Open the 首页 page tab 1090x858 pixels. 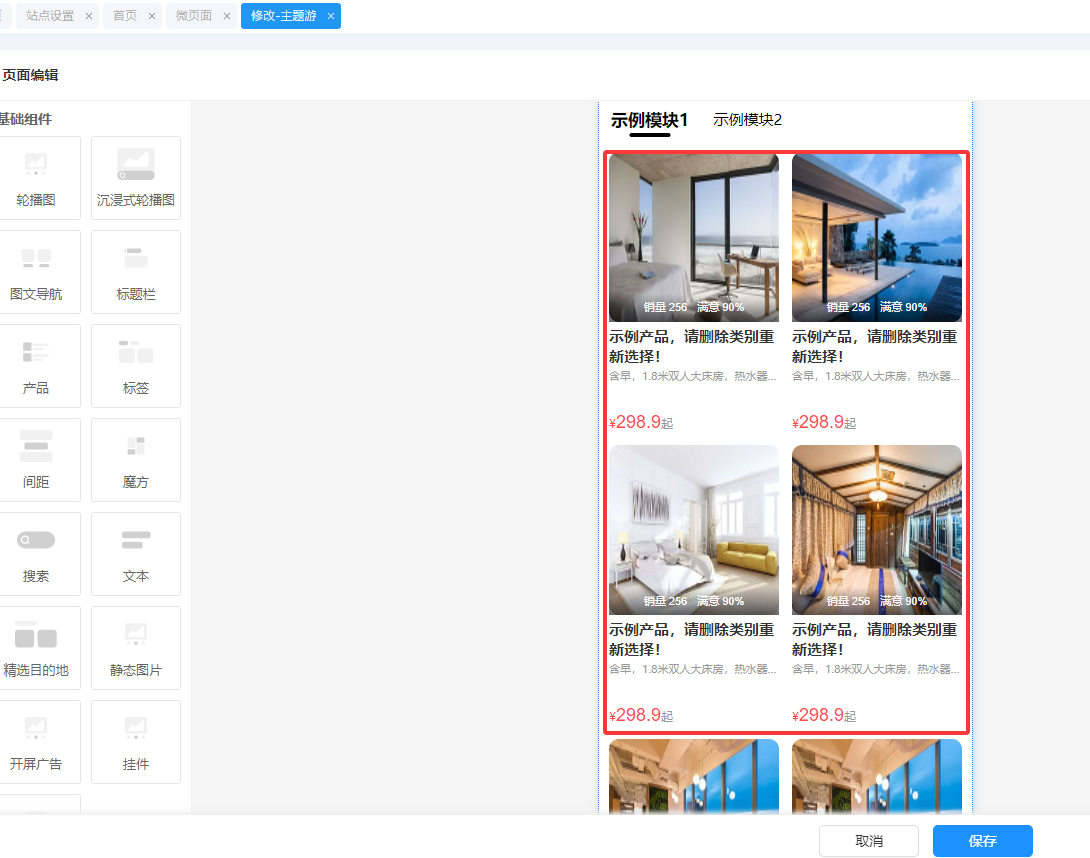tap(125, 16)
